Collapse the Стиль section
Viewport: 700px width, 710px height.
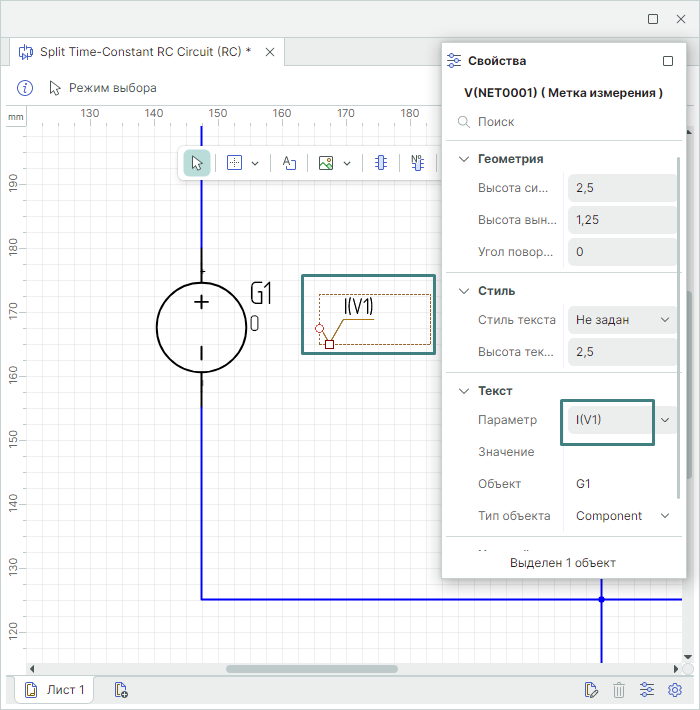(463, 290)
